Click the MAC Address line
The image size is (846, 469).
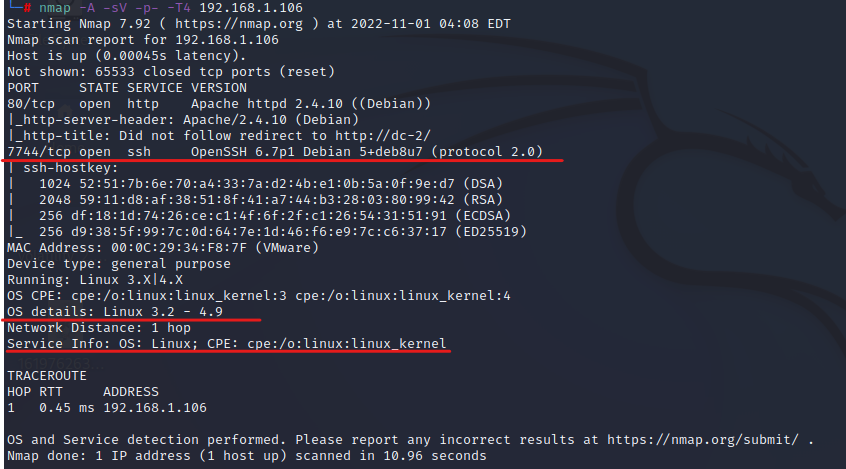pyautogui.click(x=141, y=248)
